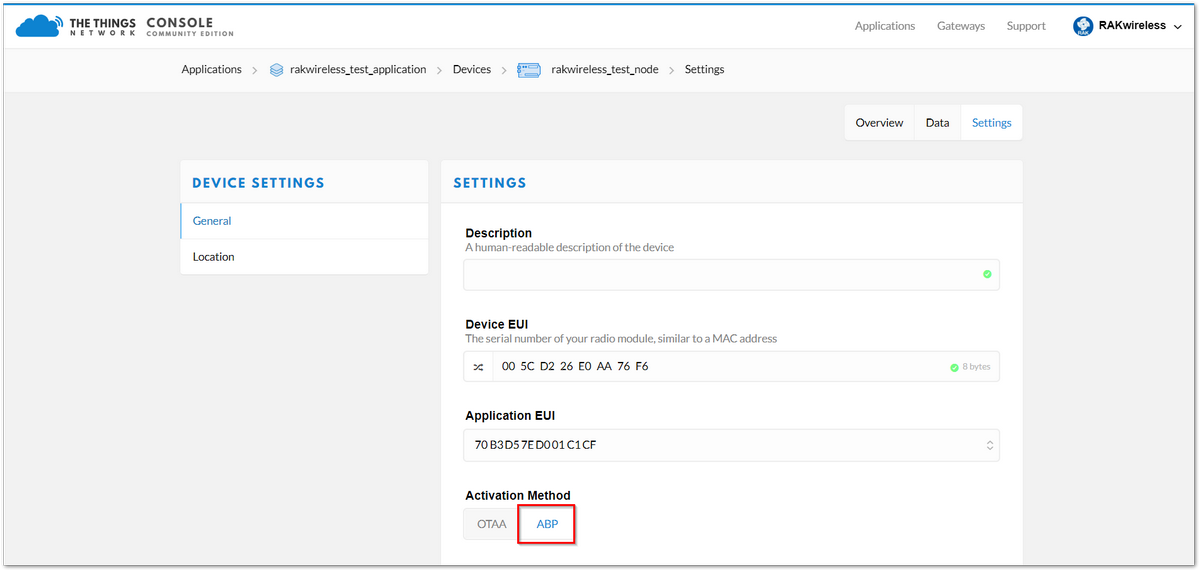This screenshot has height=571, width=1200.
Task: Open the Application EUI dropdown
Action: coord(731,445)
